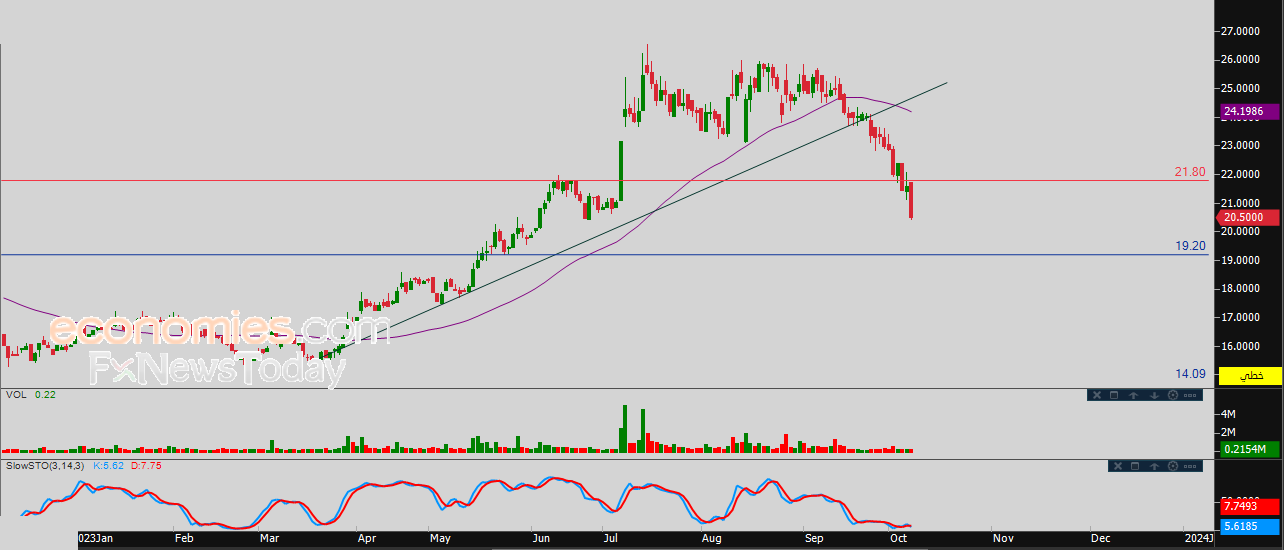Maximize the SlowSTO indicator panel
This screenshot has height=550, width=1284.
[x=1135, y=466]
